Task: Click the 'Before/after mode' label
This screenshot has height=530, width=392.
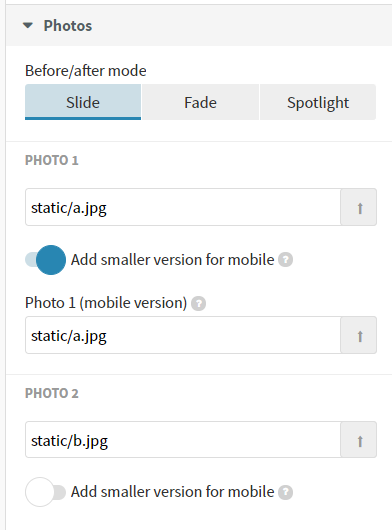Action: pos(86,71)
